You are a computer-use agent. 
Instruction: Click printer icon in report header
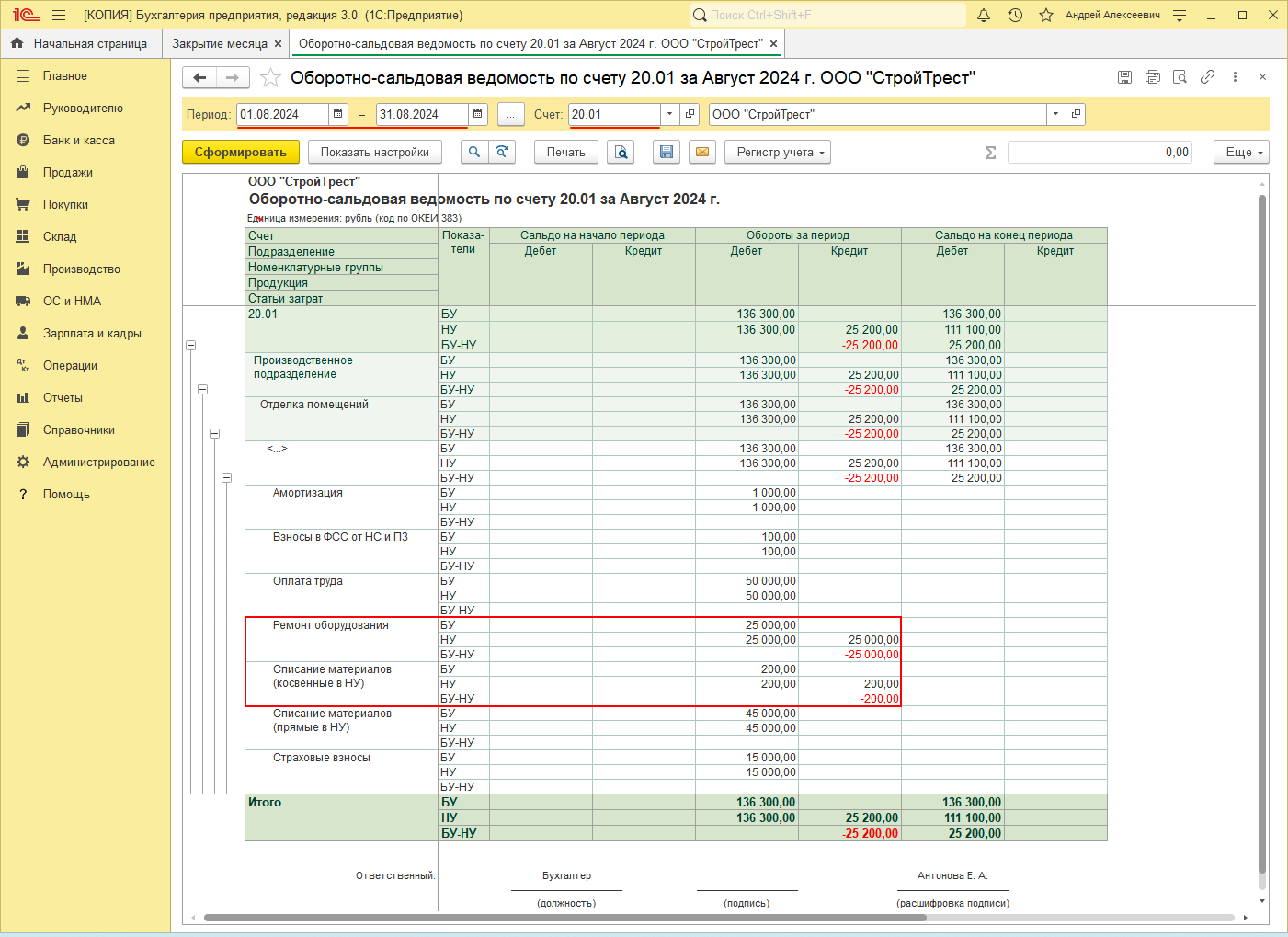(1153, 77)
